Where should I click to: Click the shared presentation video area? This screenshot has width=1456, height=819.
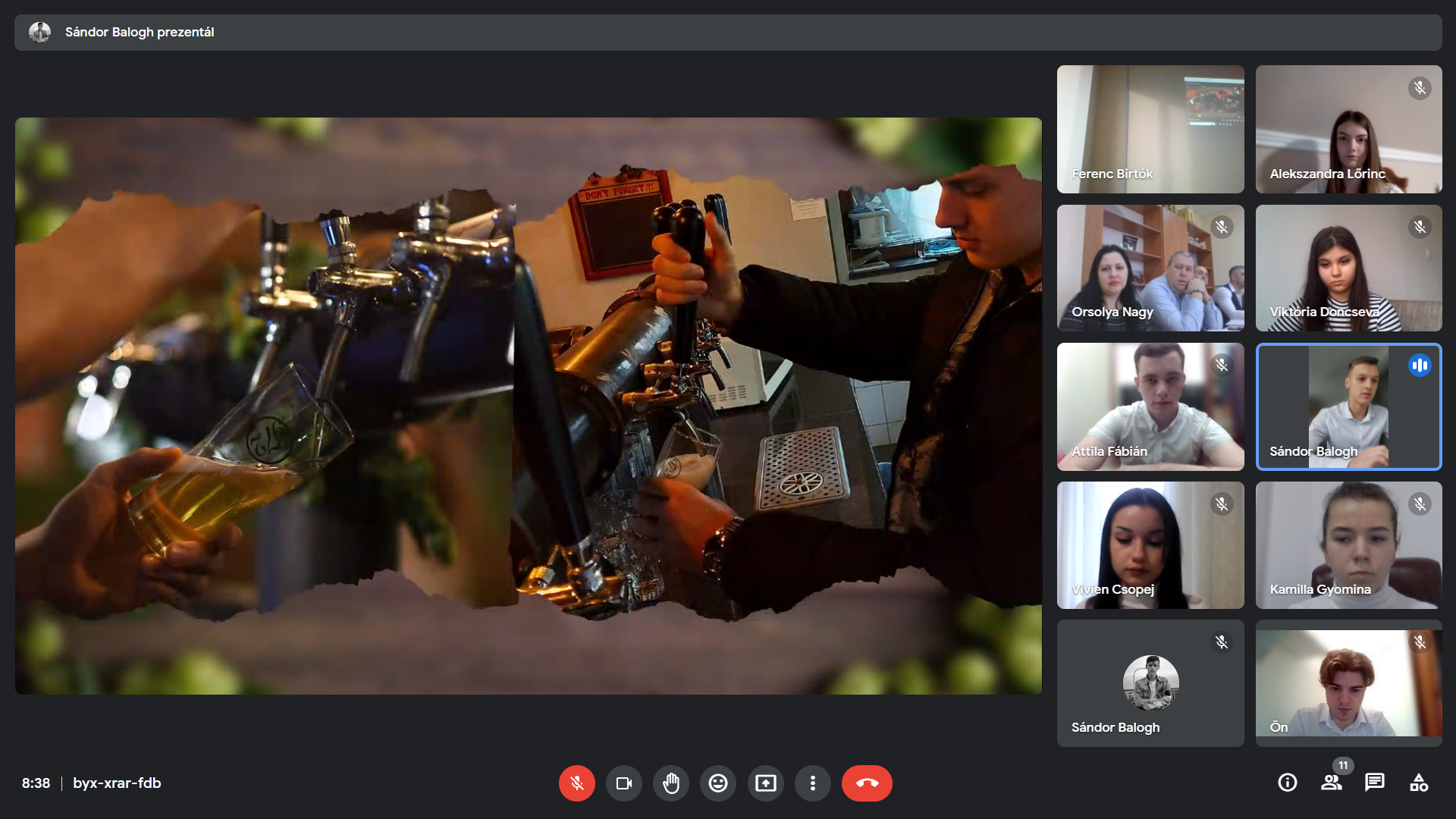coord(528,406)
